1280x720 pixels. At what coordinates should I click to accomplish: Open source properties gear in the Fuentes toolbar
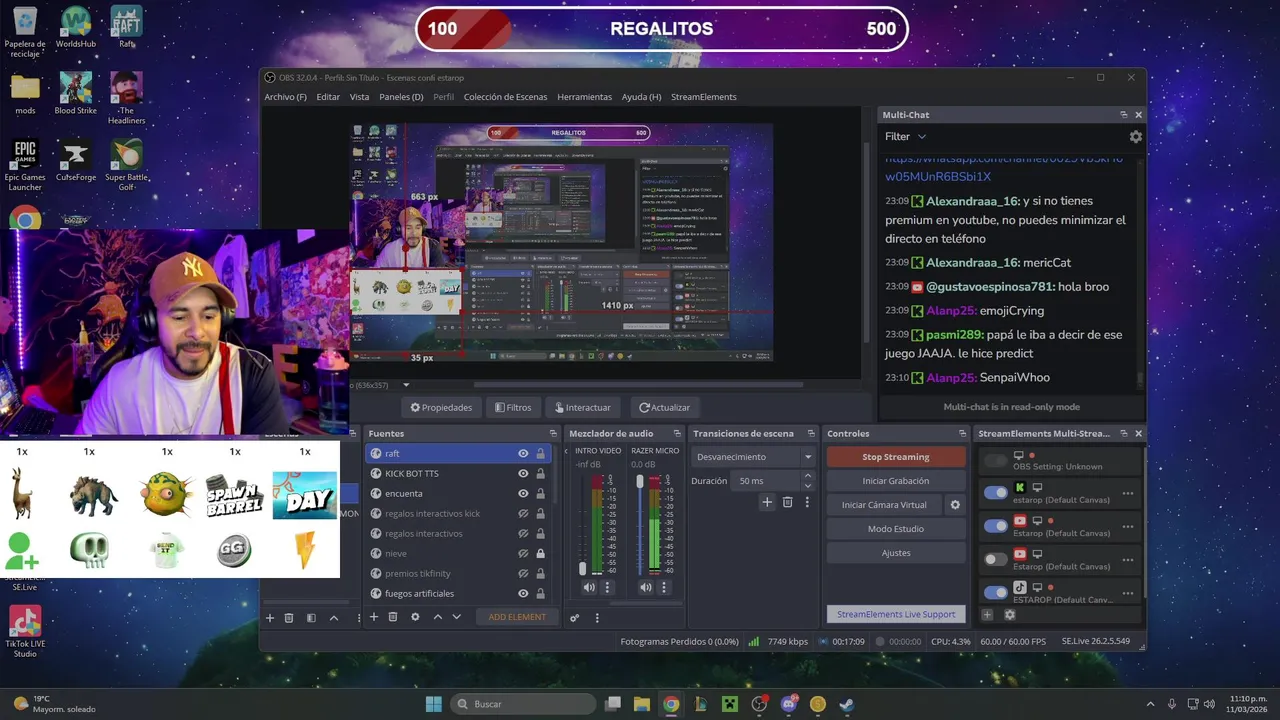click(x=415, y=617)
